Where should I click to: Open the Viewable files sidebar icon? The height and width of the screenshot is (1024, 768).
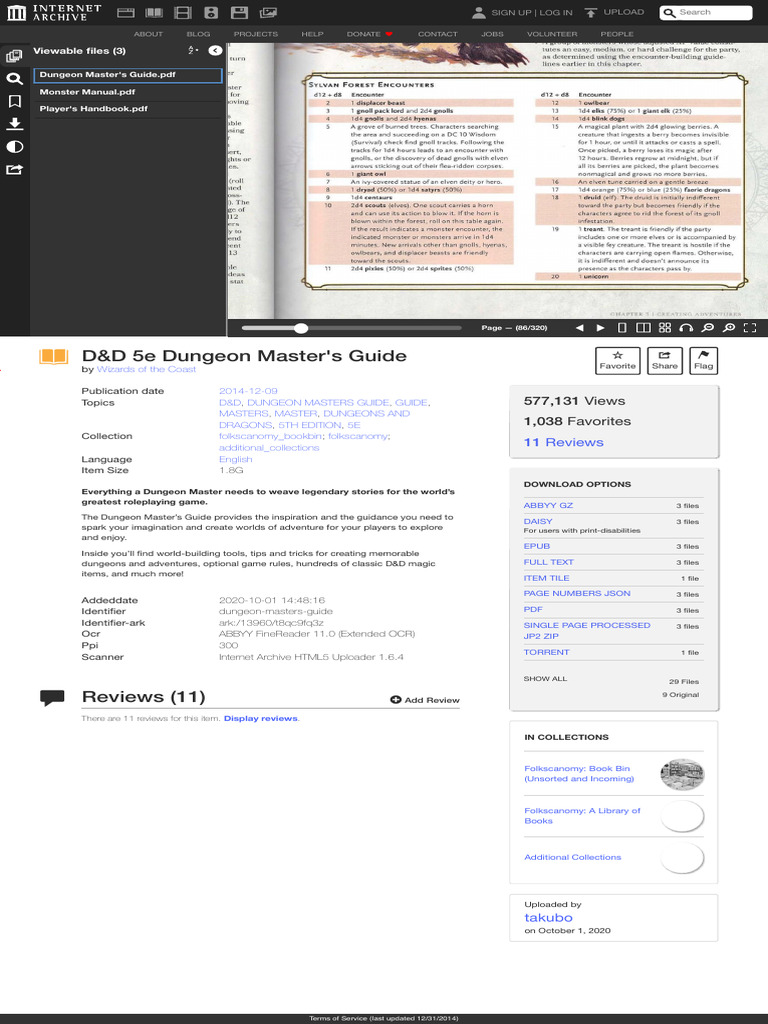(x=14, y=56)
